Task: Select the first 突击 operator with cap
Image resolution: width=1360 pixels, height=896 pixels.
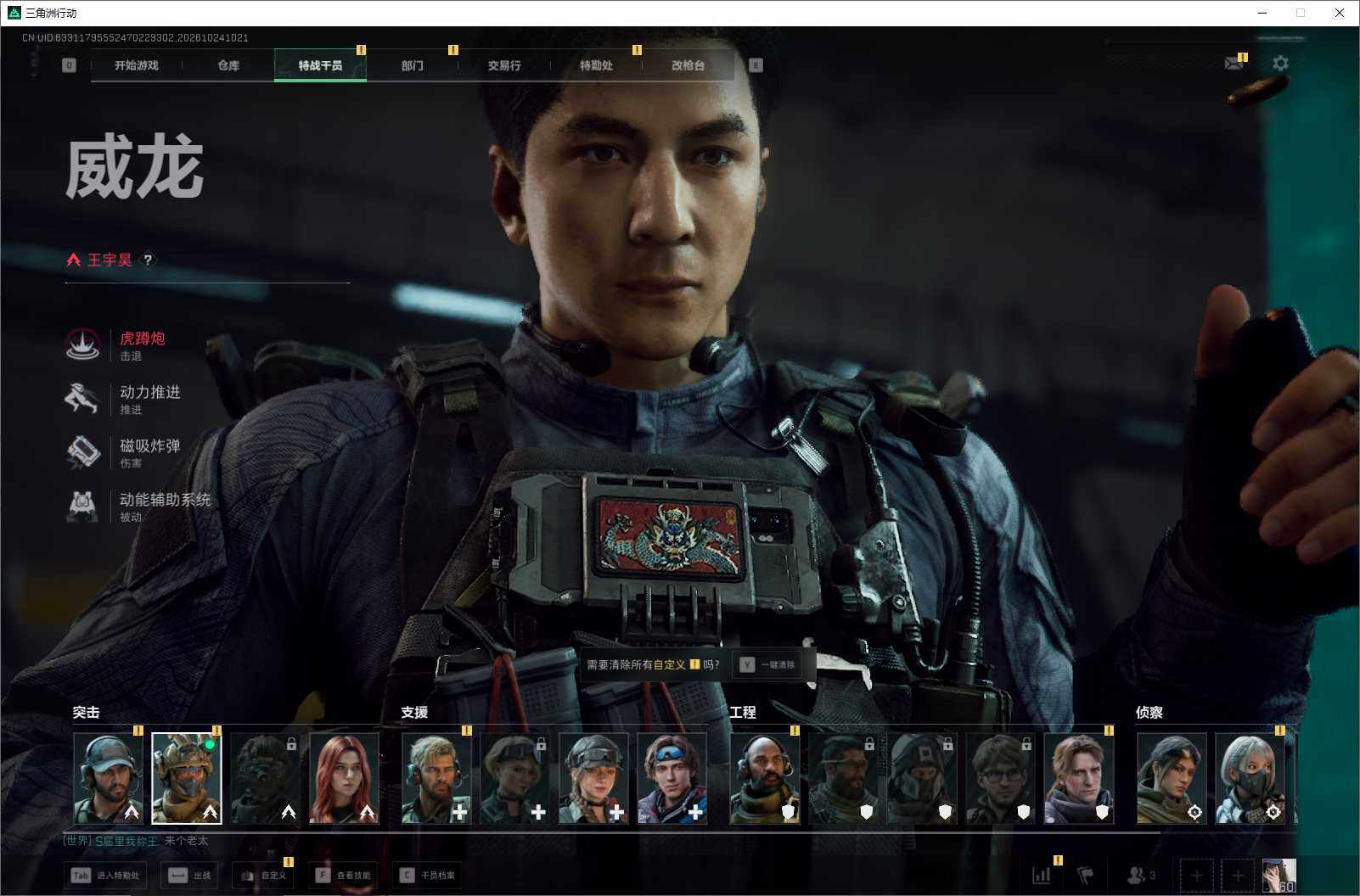Action: pyautogui.click(x=109, y=778)
